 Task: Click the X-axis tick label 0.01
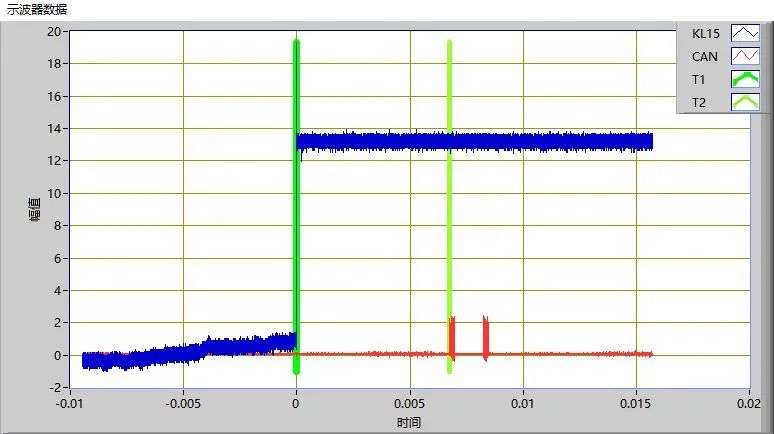point(522,403)
